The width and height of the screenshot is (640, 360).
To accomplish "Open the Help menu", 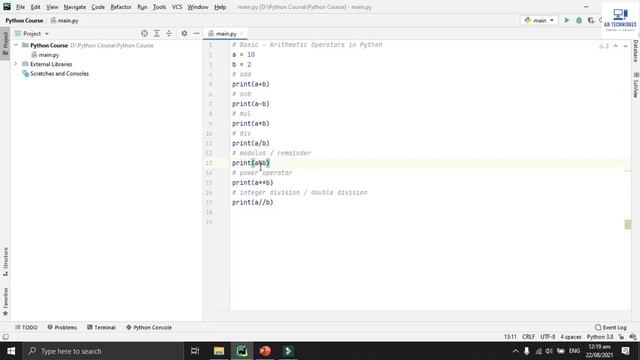I will 220,7.
